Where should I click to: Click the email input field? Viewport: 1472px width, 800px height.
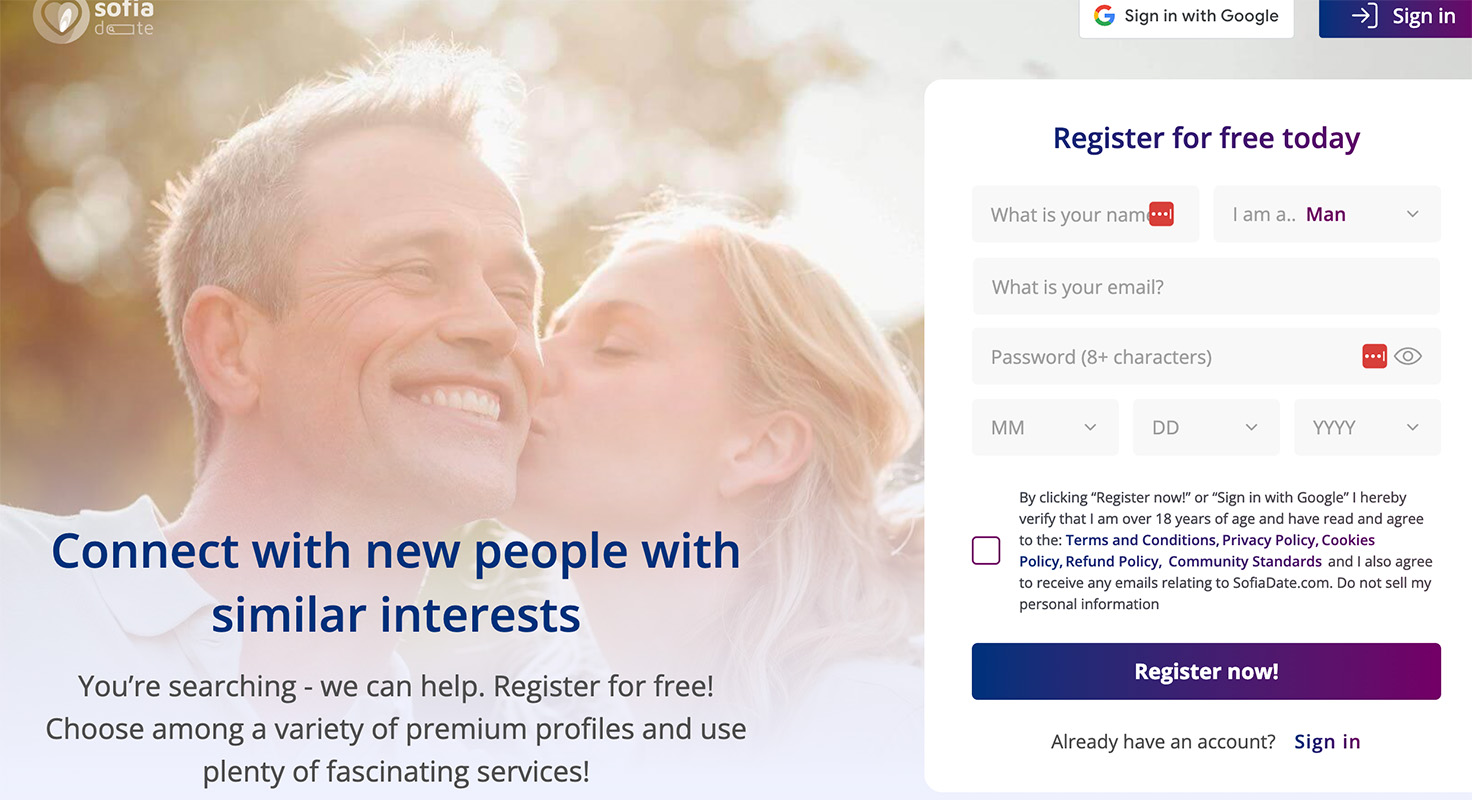[x=1206, y=287]
